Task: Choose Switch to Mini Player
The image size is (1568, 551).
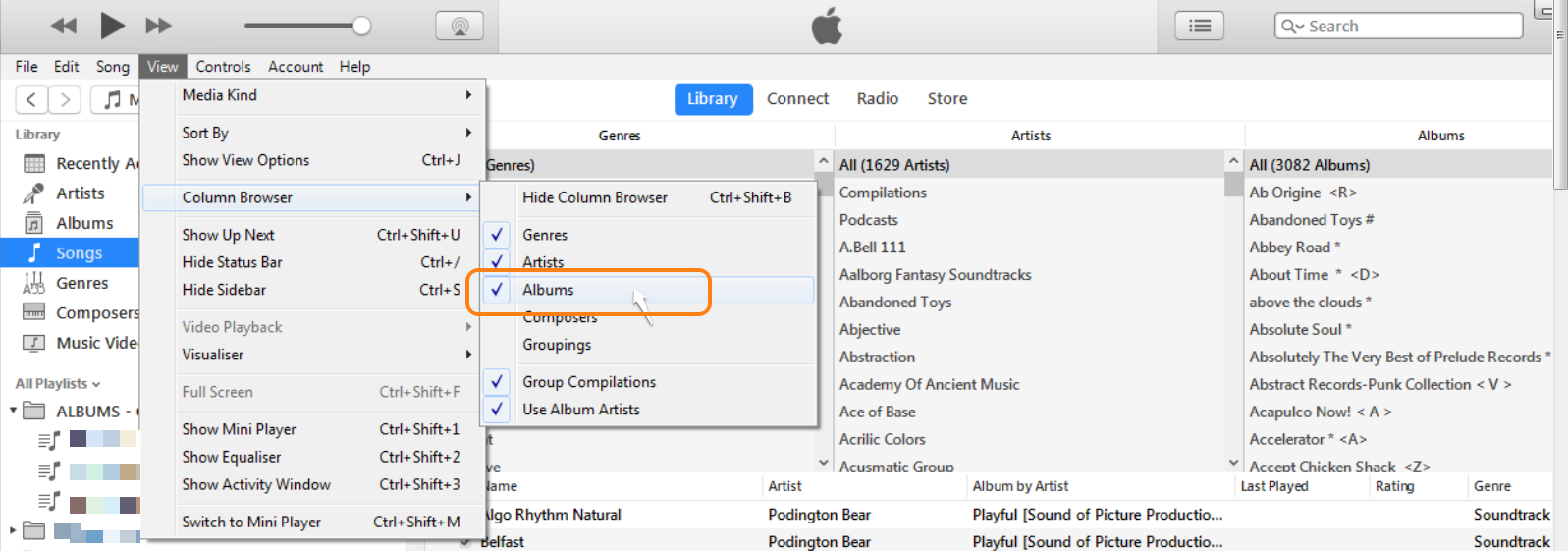Action: click(314, 522)
